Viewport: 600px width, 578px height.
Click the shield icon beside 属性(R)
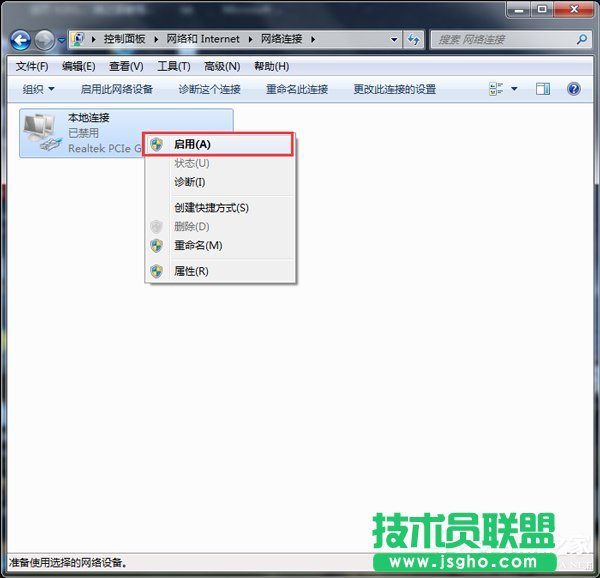[x=157, y=271]
